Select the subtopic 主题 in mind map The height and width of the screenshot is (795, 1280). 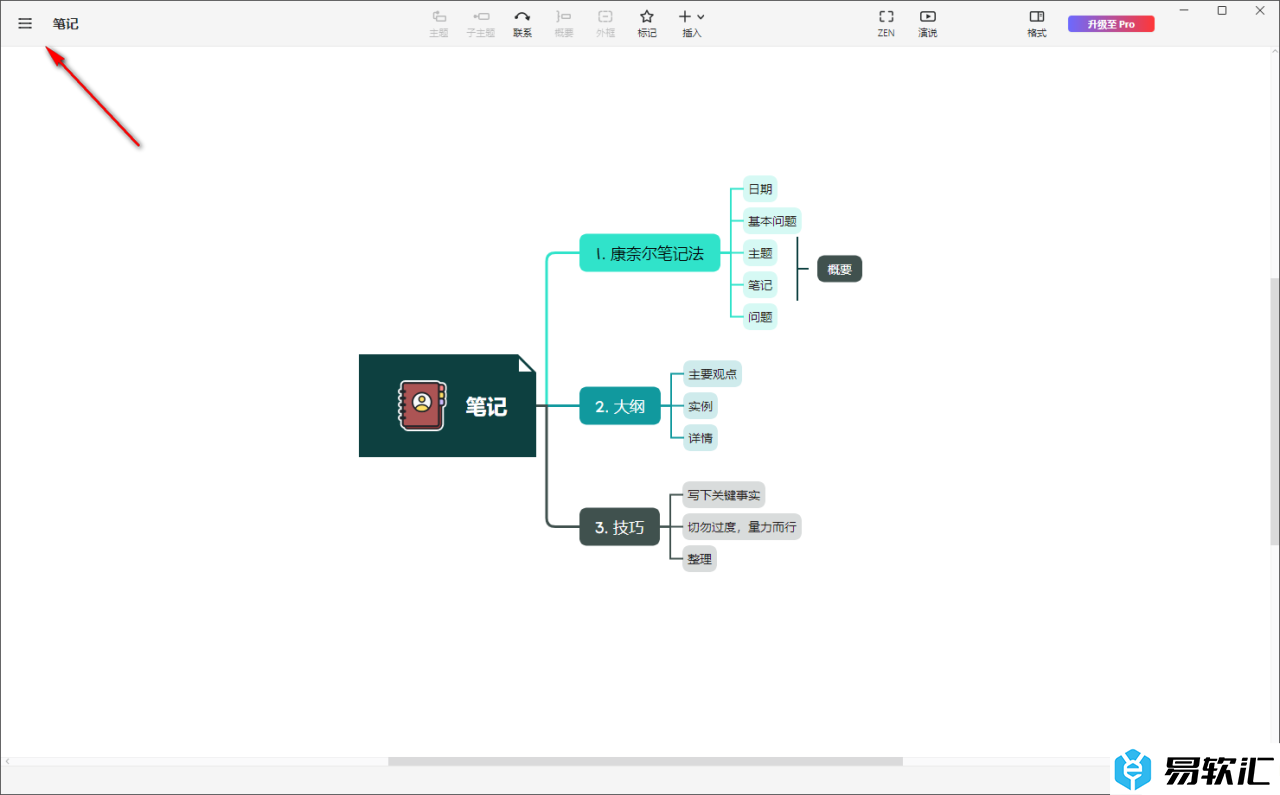tap(760, 253)
